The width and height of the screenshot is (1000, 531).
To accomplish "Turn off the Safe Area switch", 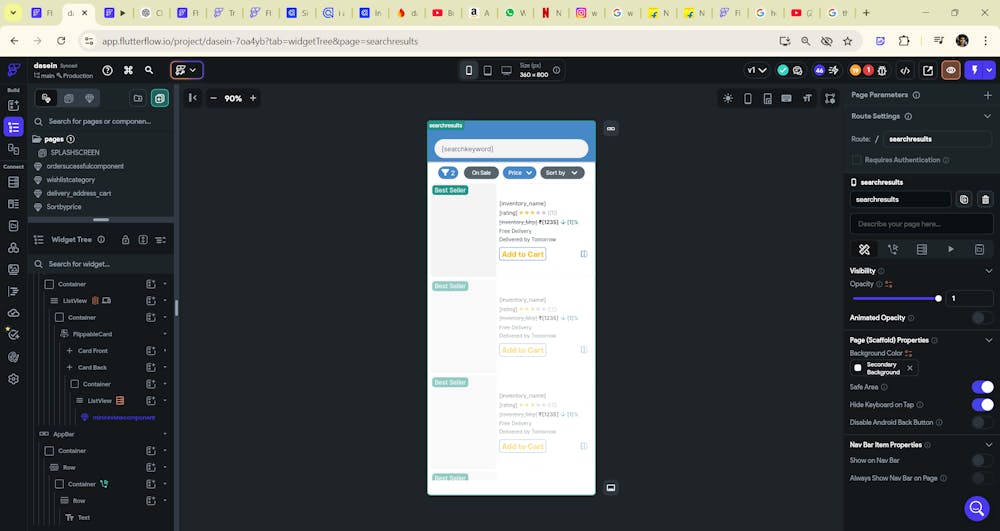I will click(x=982, y=387).
